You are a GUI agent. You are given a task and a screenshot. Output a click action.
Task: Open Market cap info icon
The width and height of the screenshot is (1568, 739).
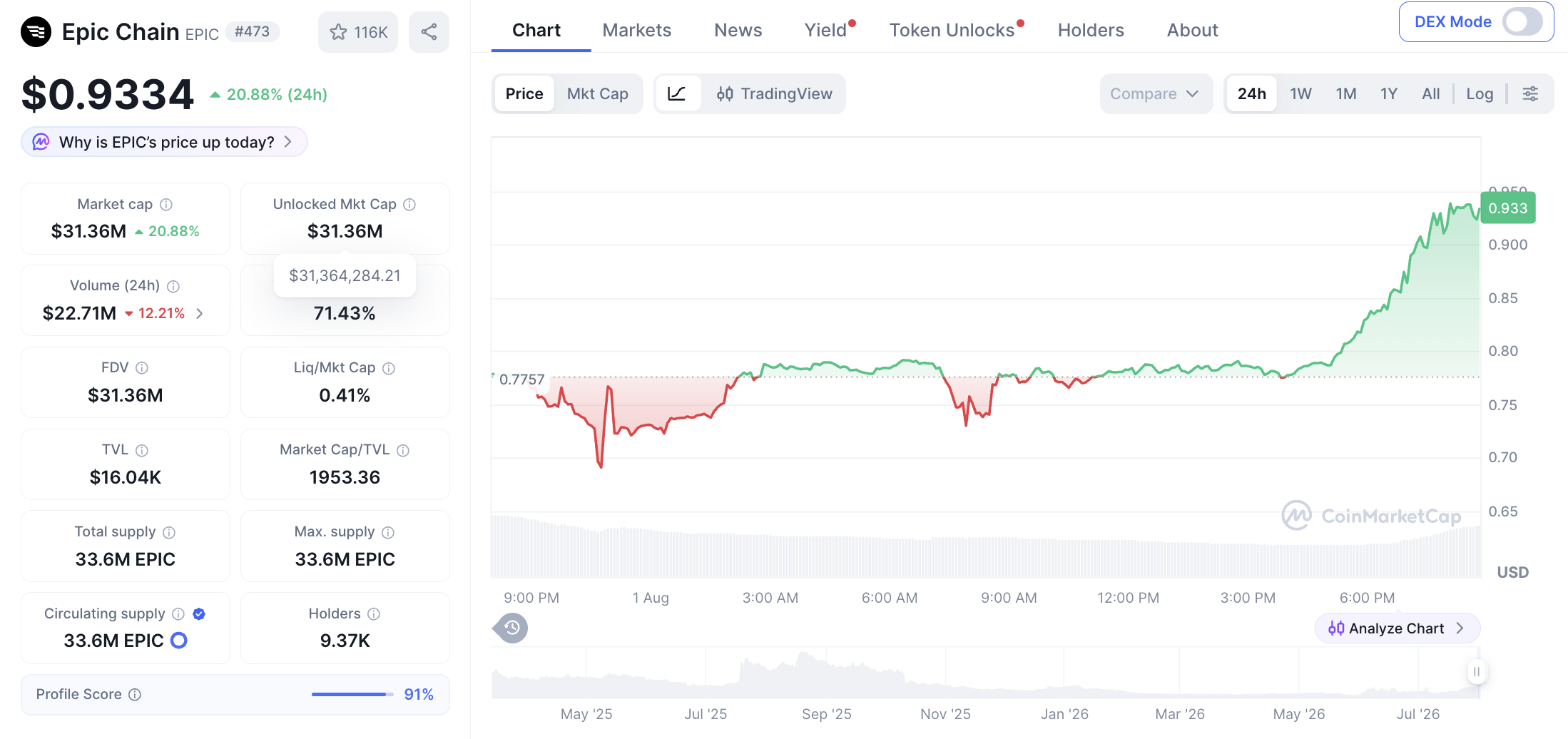point(166,205)
